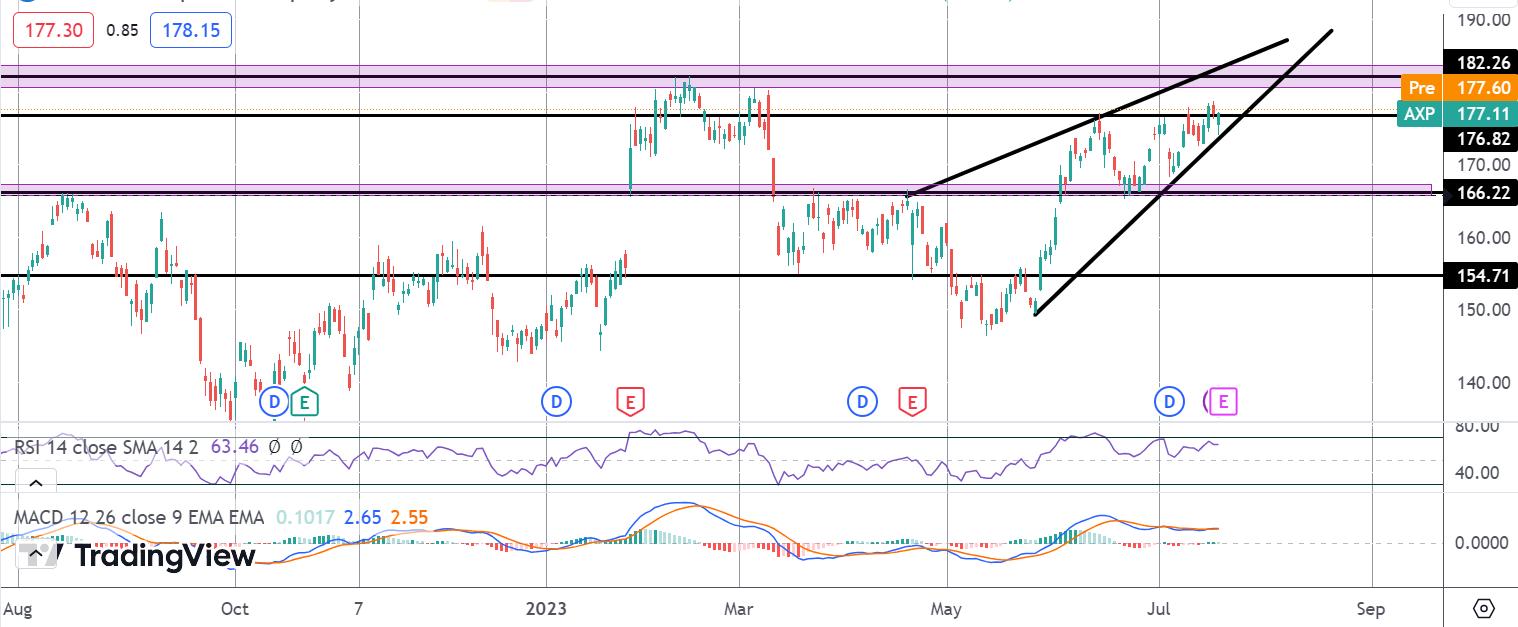Select the 176.82 horizontal line label
1518x627 pixels.
[x=1479, y=141]
